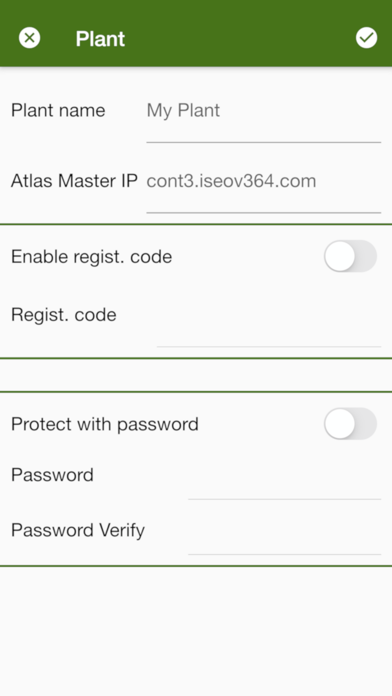Click the Protect with password label

[x=105, y=424]
